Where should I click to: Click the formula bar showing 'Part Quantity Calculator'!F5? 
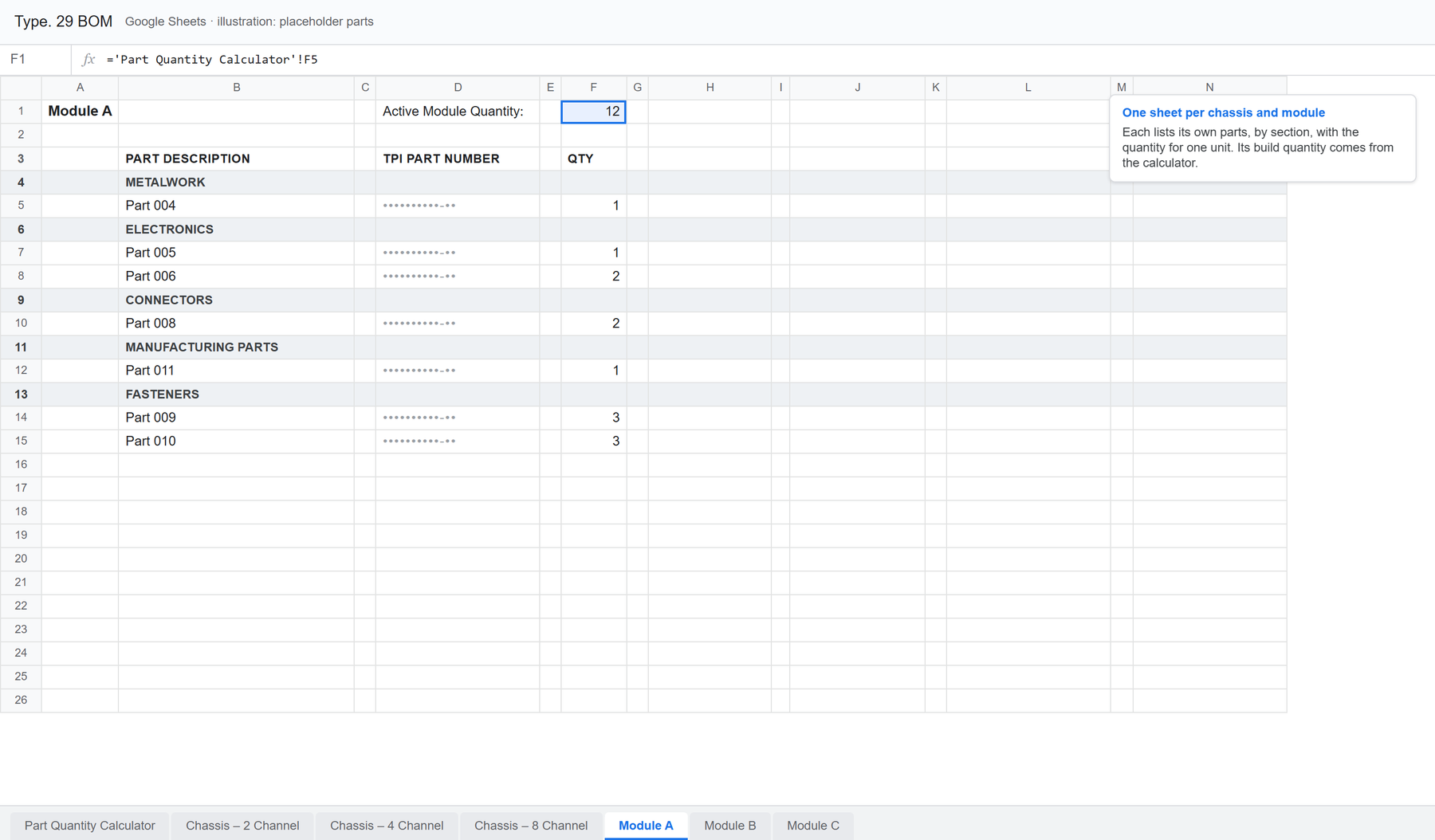(753, 60)
